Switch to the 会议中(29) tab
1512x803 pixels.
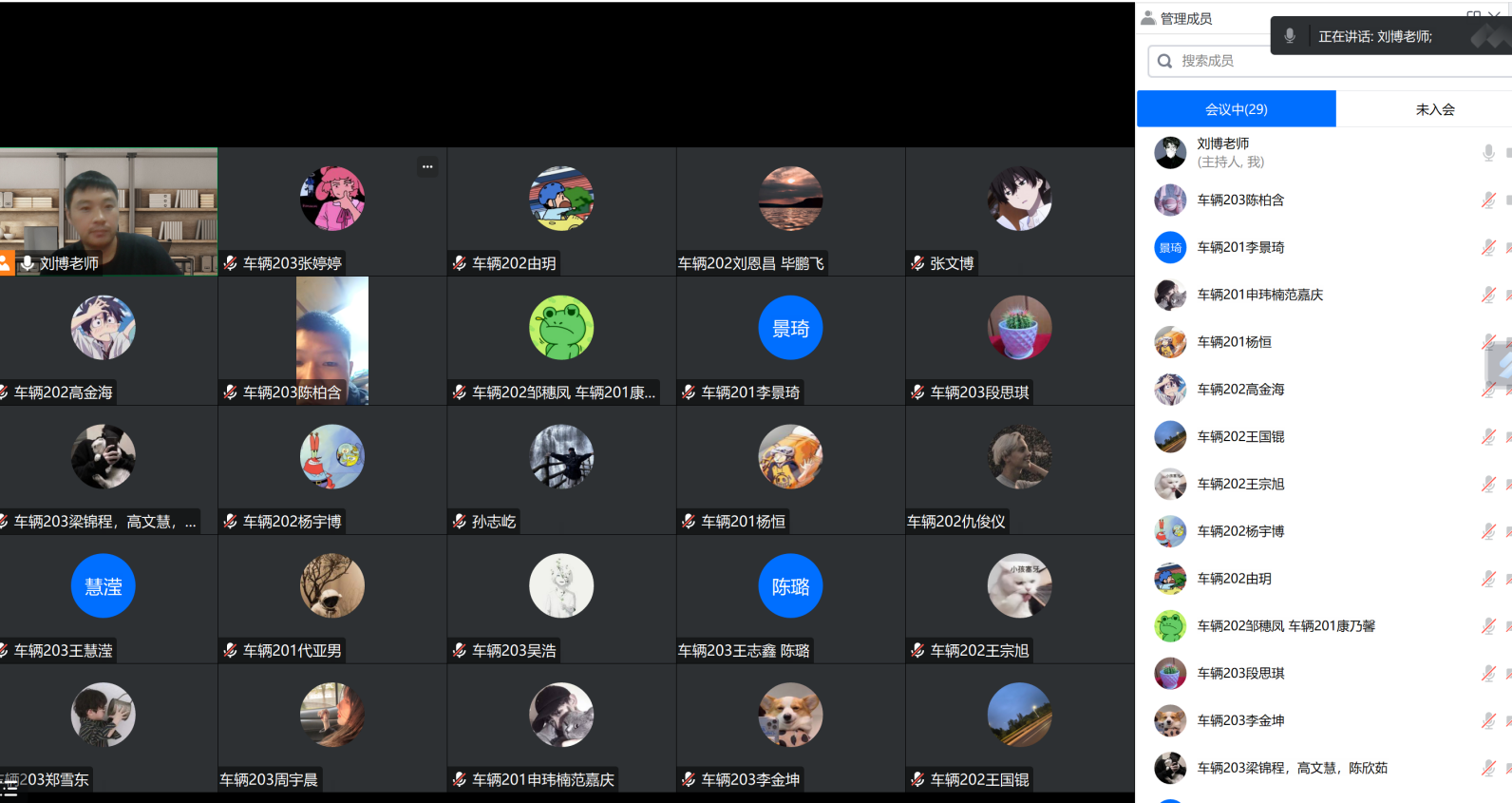click(x=1236, y=109)
